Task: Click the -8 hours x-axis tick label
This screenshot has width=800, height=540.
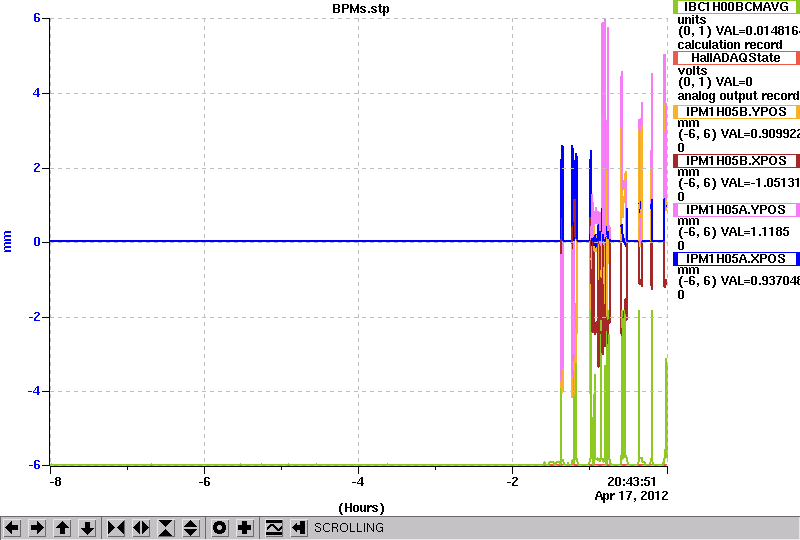Action: pyautogui.click(x=56, y=482)
